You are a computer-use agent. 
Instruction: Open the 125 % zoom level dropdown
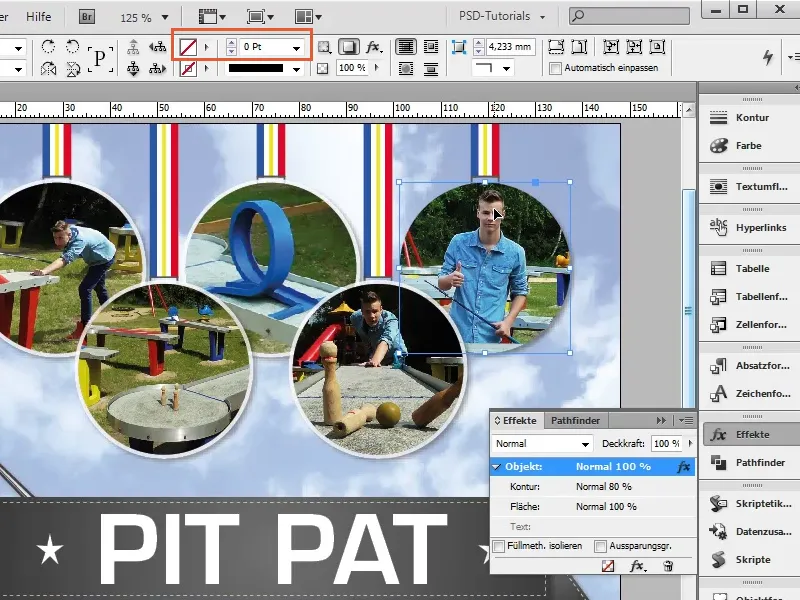click(x=165, y=17)
